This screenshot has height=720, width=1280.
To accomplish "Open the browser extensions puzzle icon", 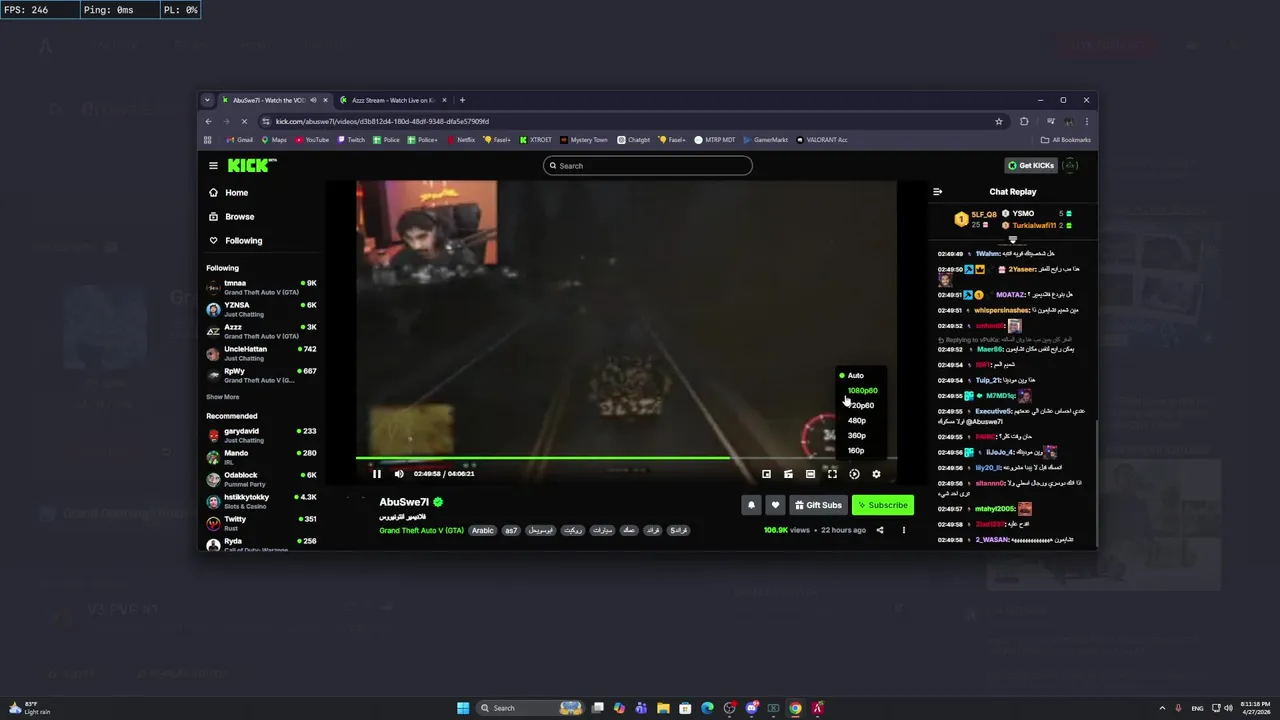I will [x=1024, y=121].
